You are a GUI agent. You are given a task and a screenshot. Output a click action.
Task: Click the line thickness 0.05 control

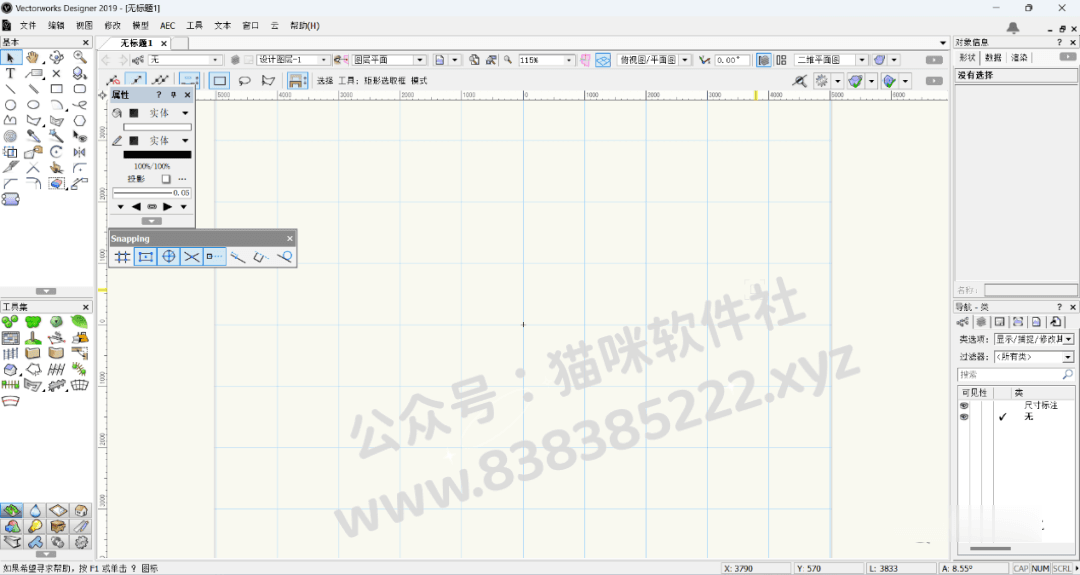152,193
